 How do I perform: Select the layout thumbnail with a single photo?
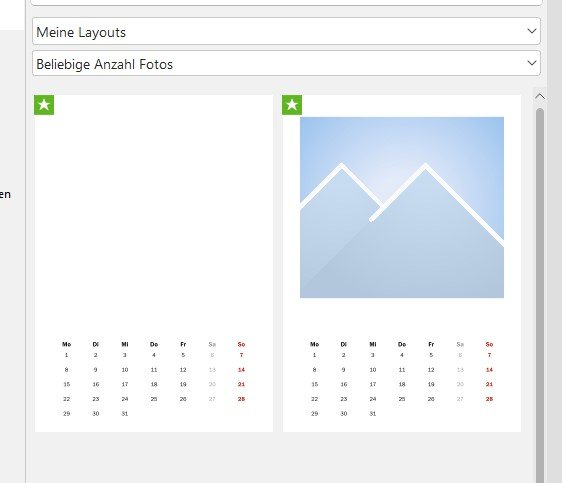pos(402,263)
